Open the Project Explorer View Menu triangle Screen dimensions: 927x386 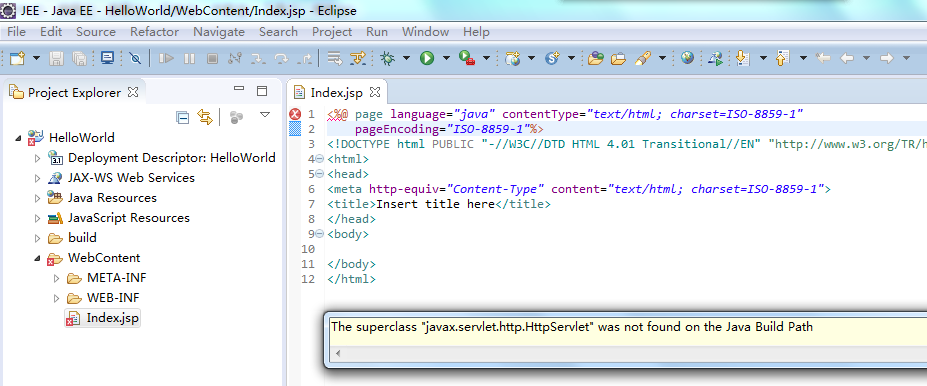[x=265, y=115]
